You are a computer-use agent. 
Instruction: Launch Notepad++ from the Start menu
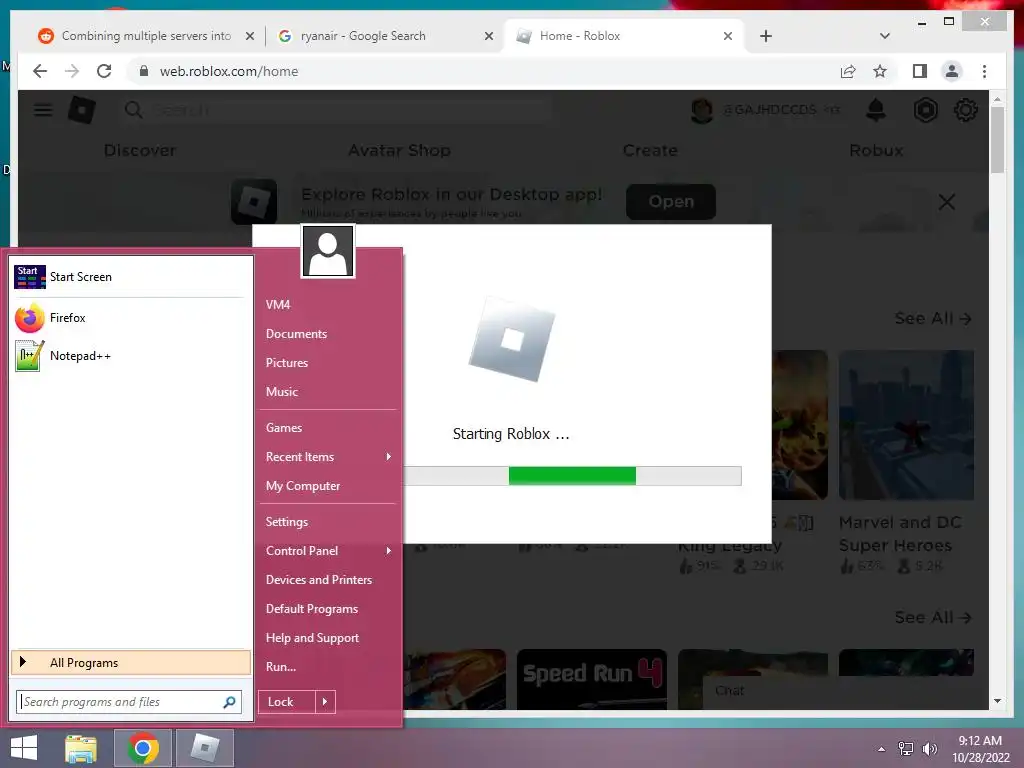(x=131, y=356)
